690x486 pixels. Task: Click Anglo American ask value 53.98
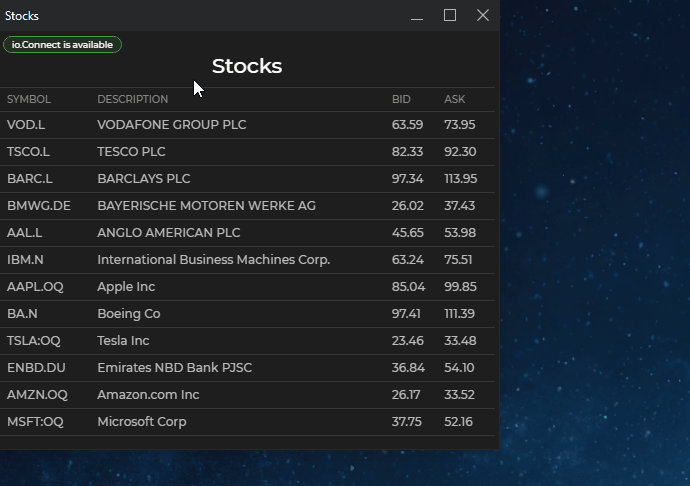[460, 232]
